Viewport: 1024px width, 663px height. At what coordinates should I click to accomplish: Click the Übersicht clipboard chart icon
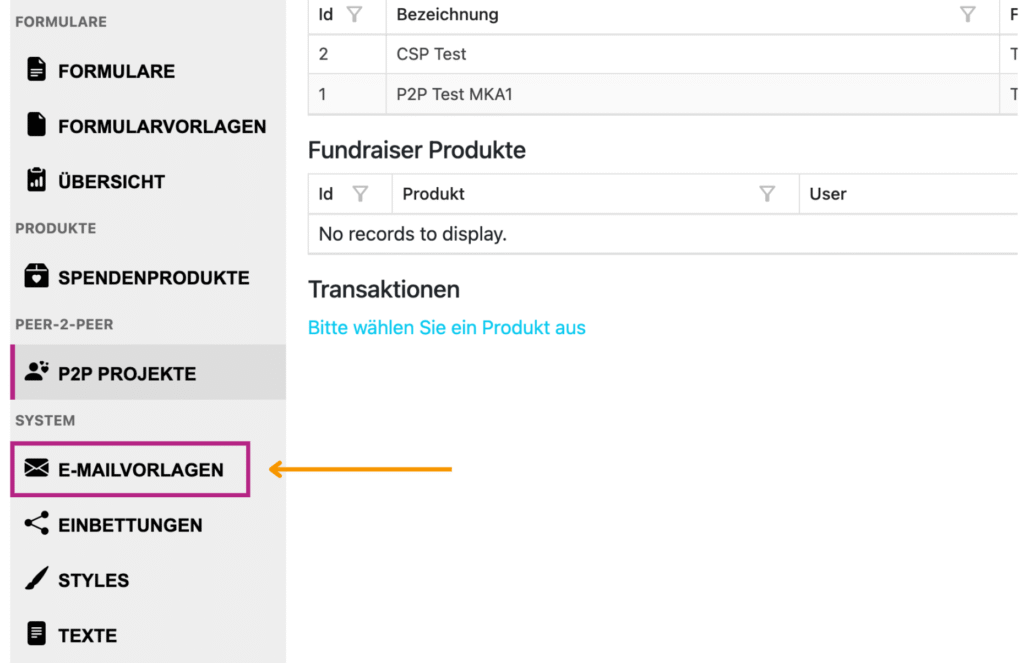coord(37,180)
